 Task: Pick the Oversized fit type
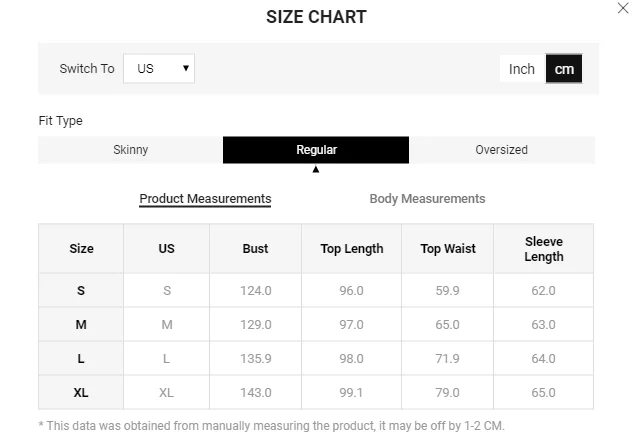(x=501, y=150)
